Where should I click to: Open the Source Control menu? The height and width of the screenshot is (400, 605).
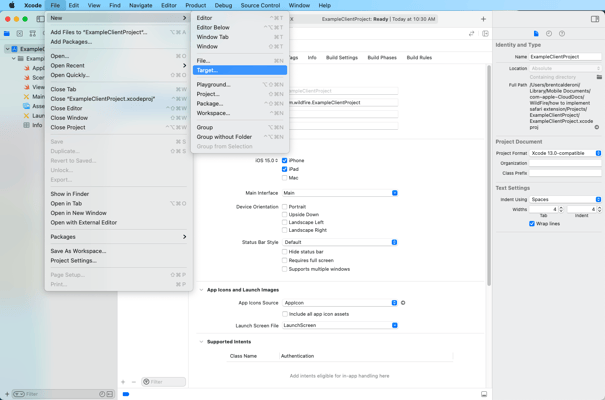tap(260, 5)
